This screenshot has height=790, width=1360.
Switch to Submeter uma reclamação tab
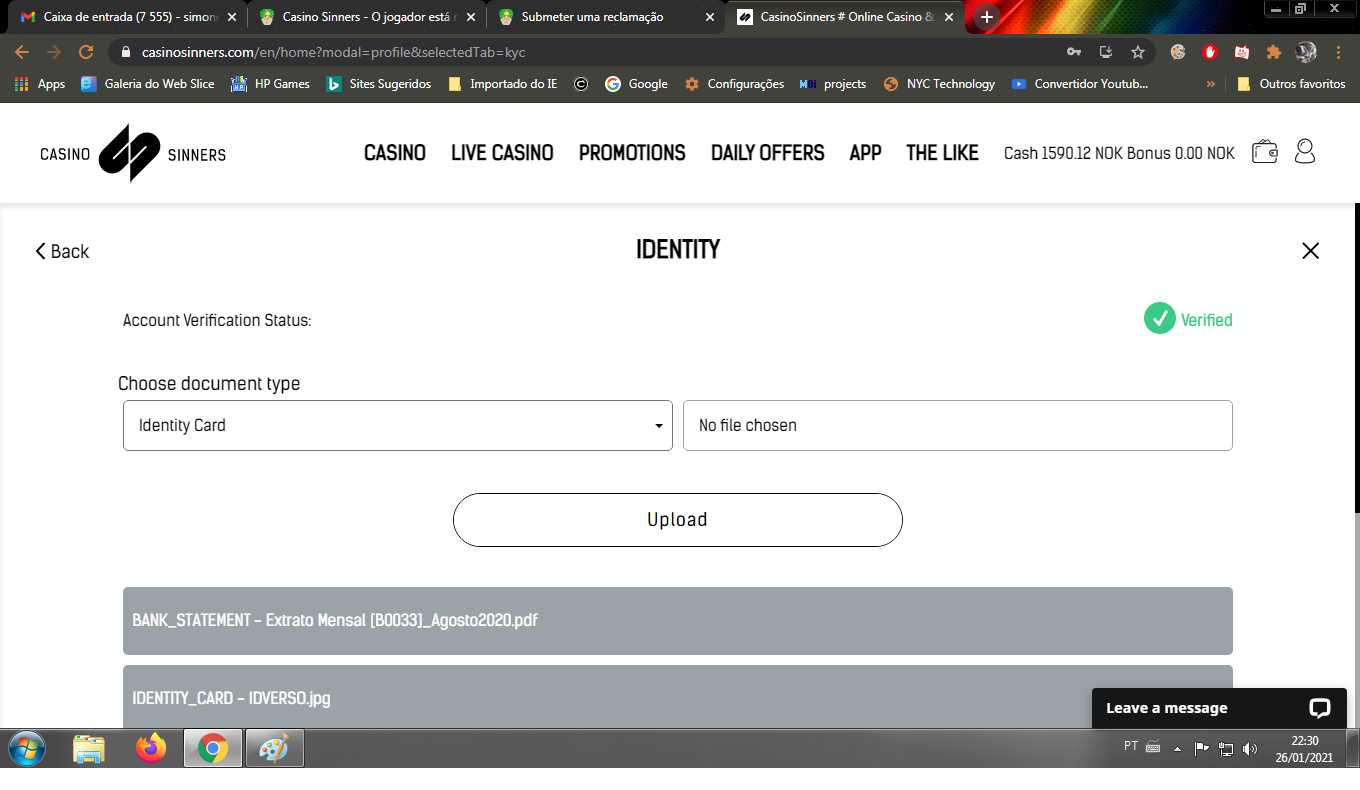pyautogui.click(x=606, y=17)
